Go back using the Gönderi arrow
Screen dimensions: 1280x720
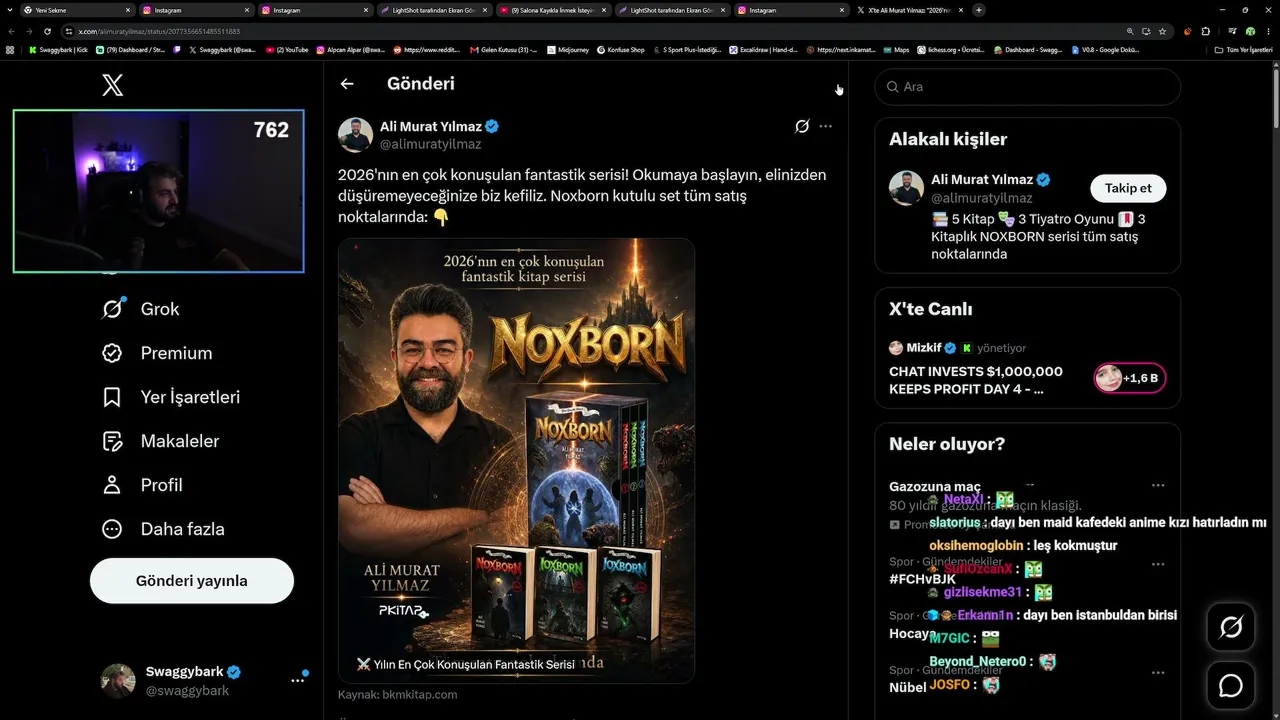347,84
